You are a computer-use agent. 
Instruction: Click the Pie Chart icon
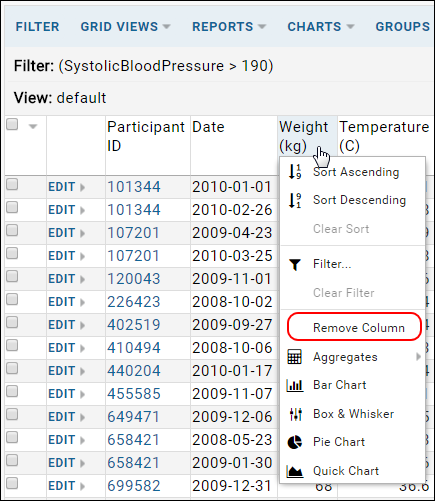click(295, 442)
